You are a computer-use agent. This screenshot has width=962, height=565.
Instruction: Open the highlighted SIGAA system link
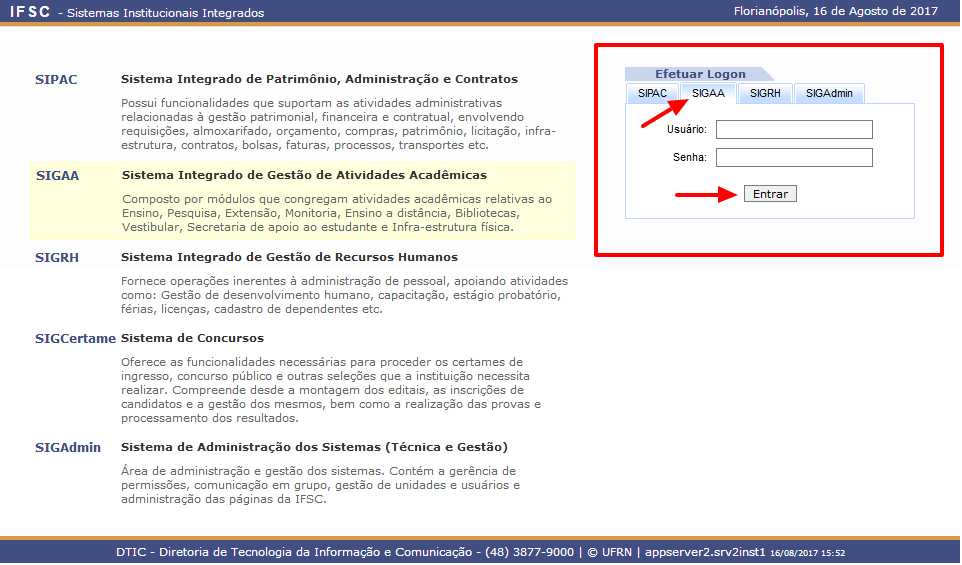pyautogui.click(x=57, y=175)
